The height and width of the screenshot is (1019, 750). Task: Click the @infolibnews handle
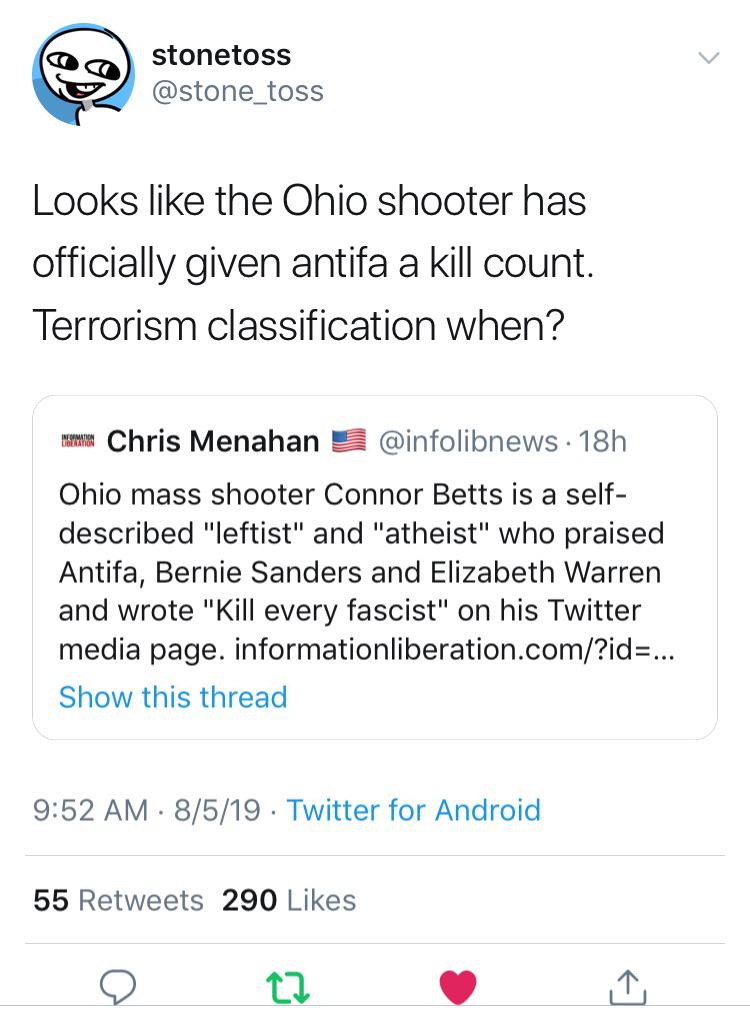click(x=466, y=440)
